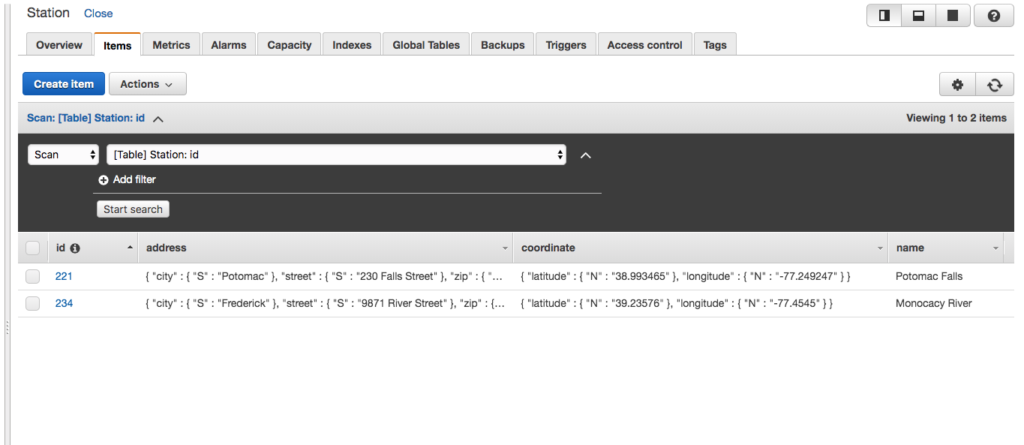Image resolution: width=1024 pixels, height=445 pixels.
Task: Switch to the Overview tab
Action: click(59, 45)
